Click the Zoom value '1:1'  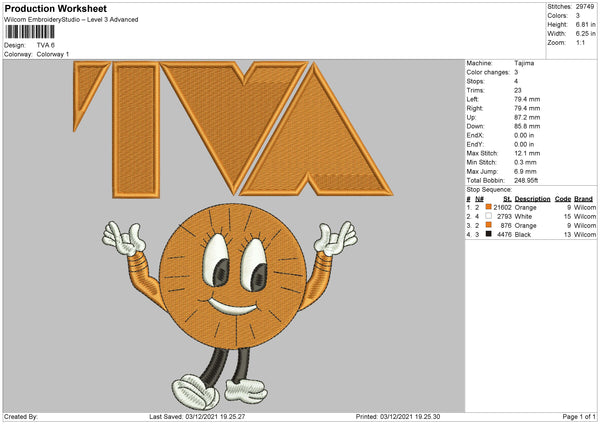pyautogui.click(x=580, y=42)
